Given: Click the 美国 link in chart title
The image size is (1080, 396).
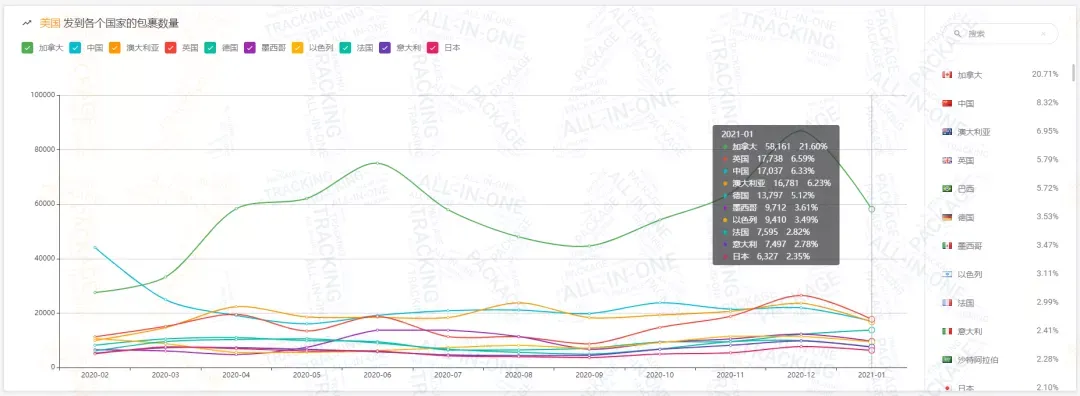Looking at the screenshot, I should 50,23.
